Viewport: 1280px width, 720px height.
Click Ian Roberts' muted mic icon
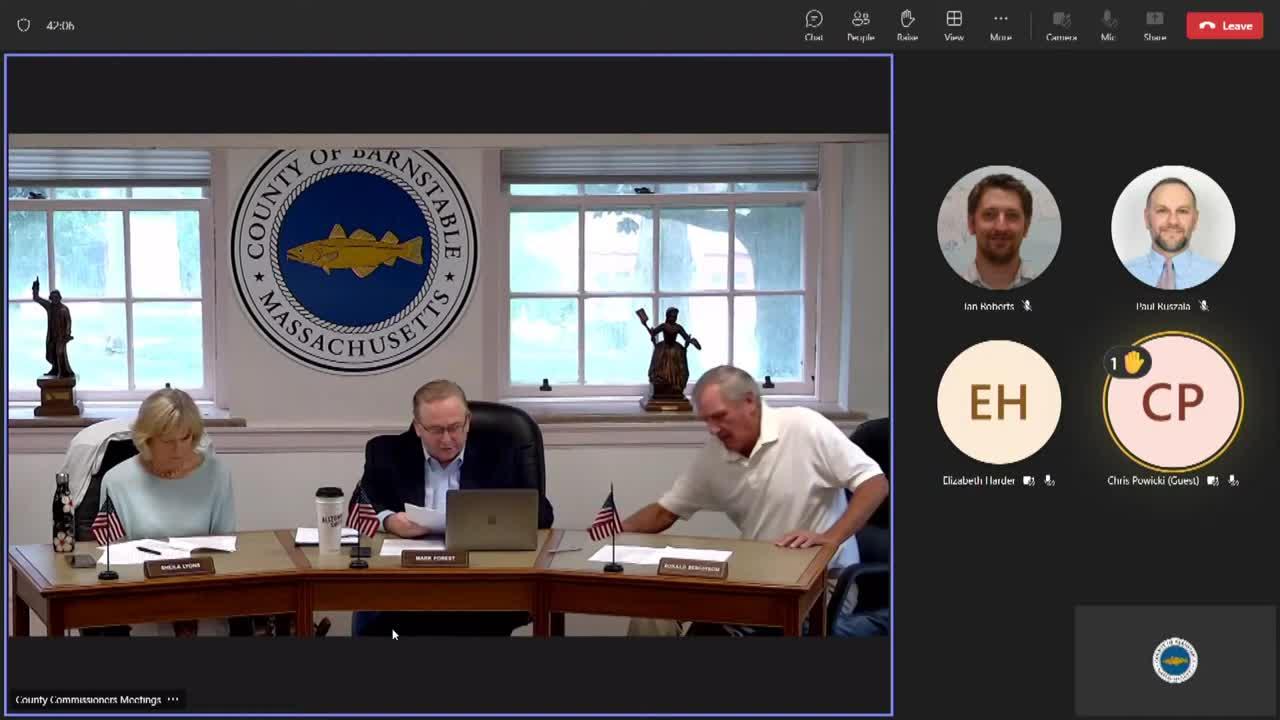(x=1027, y=306)
